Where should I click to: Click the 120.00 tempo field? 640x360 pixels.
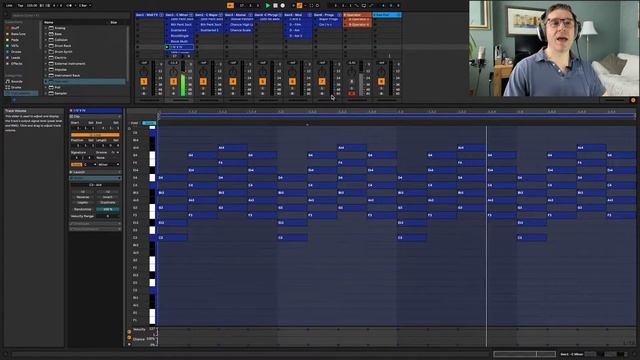[x=32, y=6]
